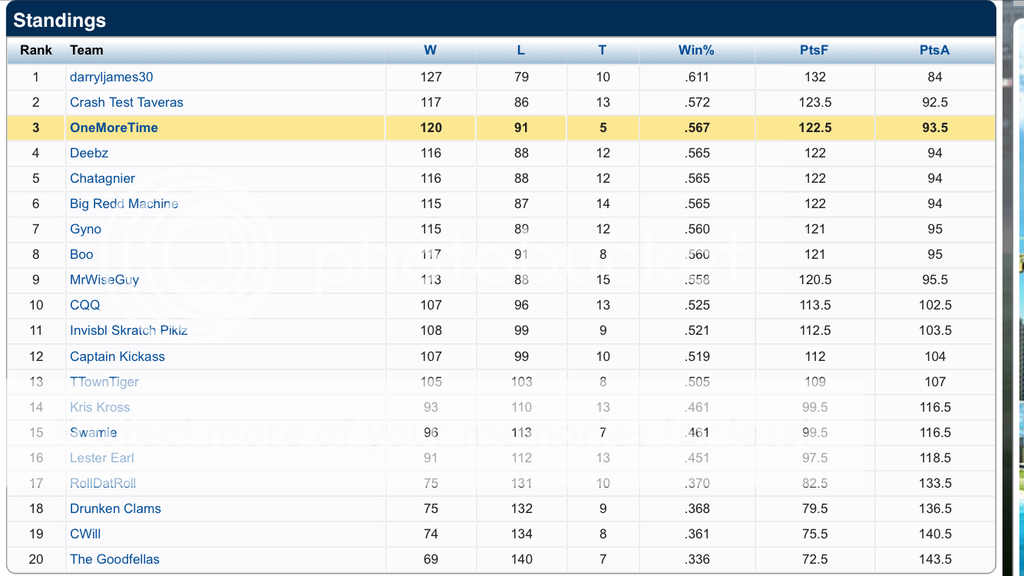This screenshot has width=1024, height=576.
Task: Open the Captain Kickass team link
Action: 117,357
